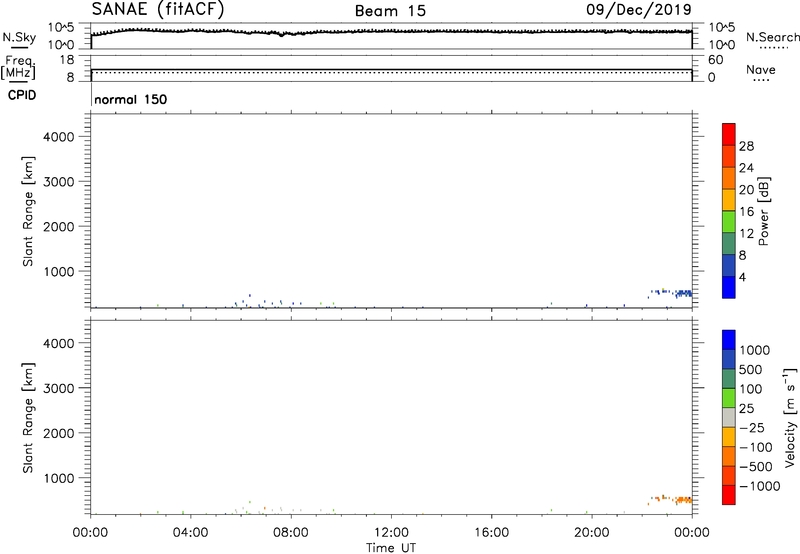Screen dimensions: 800x554
Task: Select the 'normal 150' CPID text
Action: click(131, 99)
